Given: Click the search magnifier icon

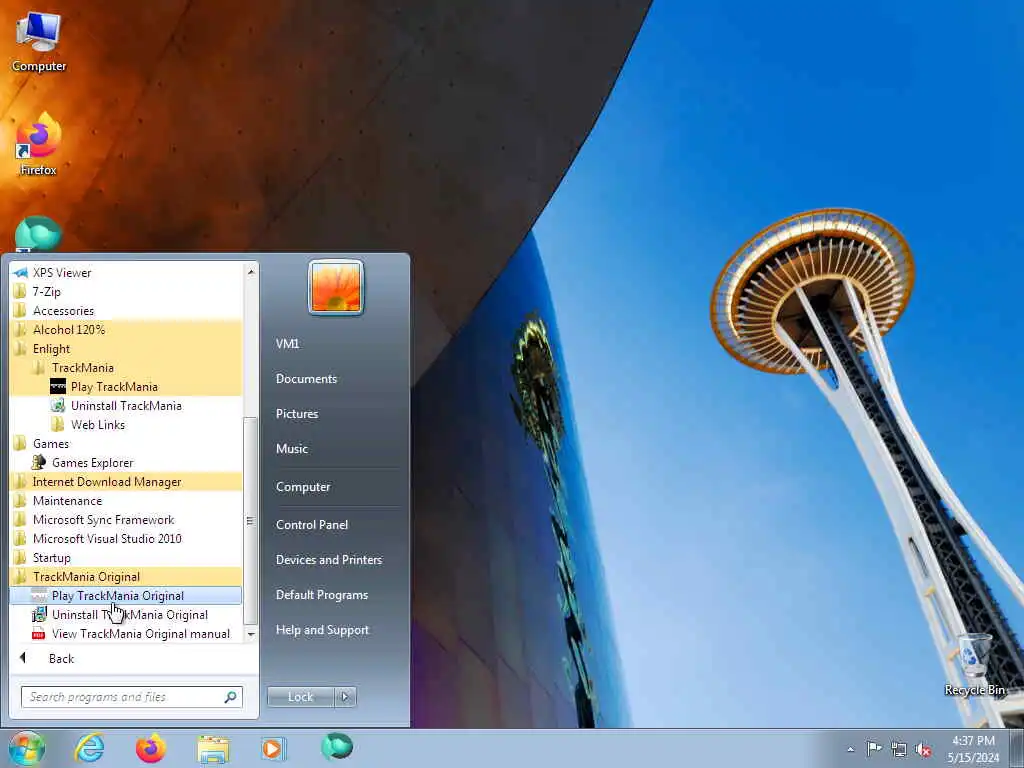Looking at the screenshot, I should (x=231, y=697).
